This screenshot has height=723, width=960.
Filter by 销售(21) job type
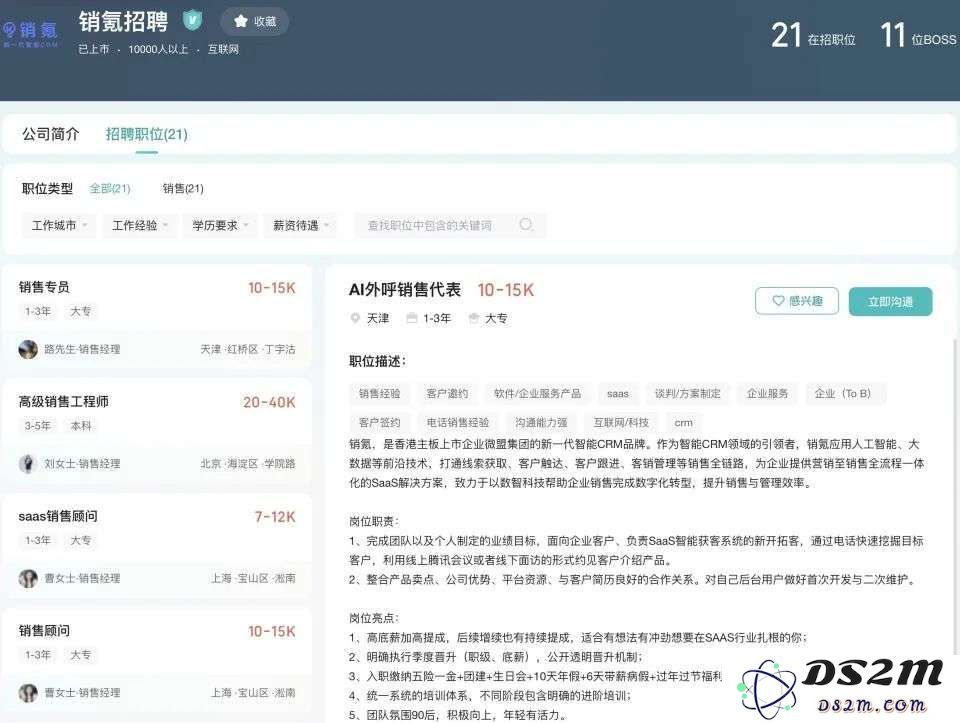tap(183, 189)
